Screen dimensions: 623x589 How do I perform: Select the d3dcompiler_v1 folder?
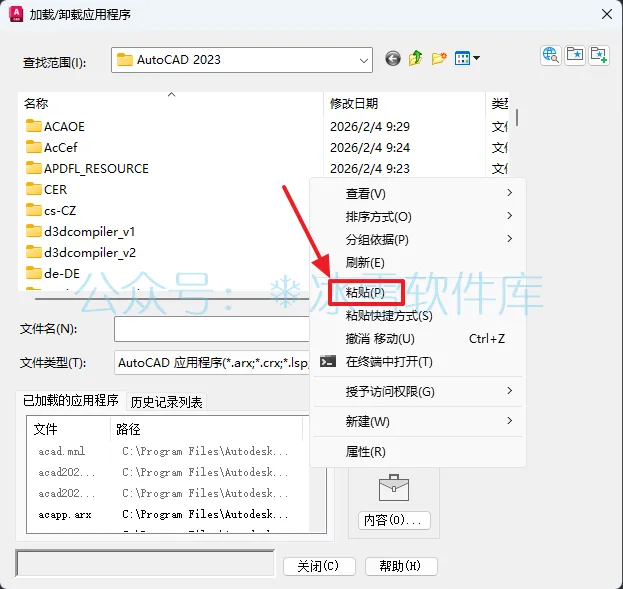click(81, 232)
